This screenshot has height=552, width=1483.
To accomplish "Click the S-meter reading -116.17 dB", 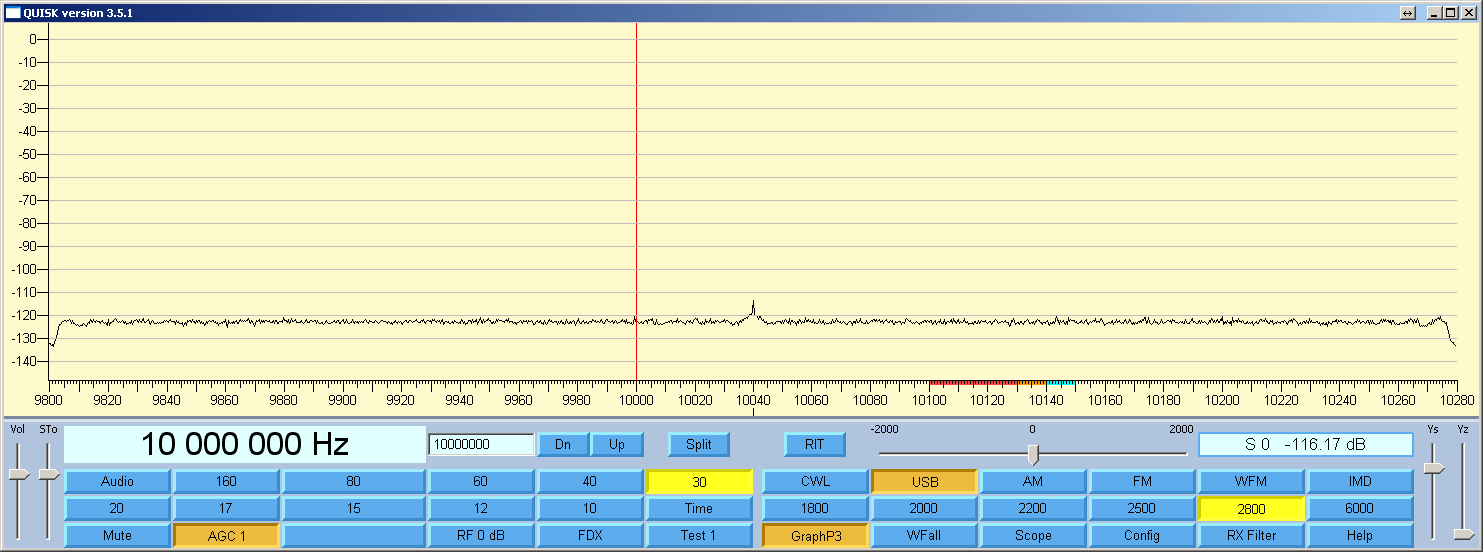I will click(x=1306, y=444).
